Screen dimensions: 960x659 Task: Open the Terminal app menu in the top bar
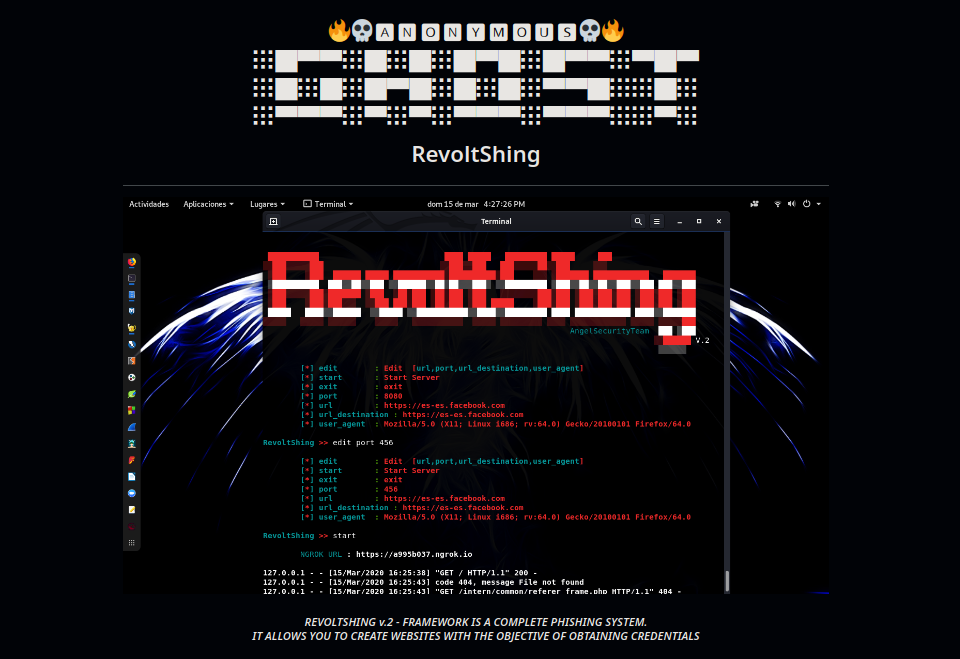click(328, 203)
